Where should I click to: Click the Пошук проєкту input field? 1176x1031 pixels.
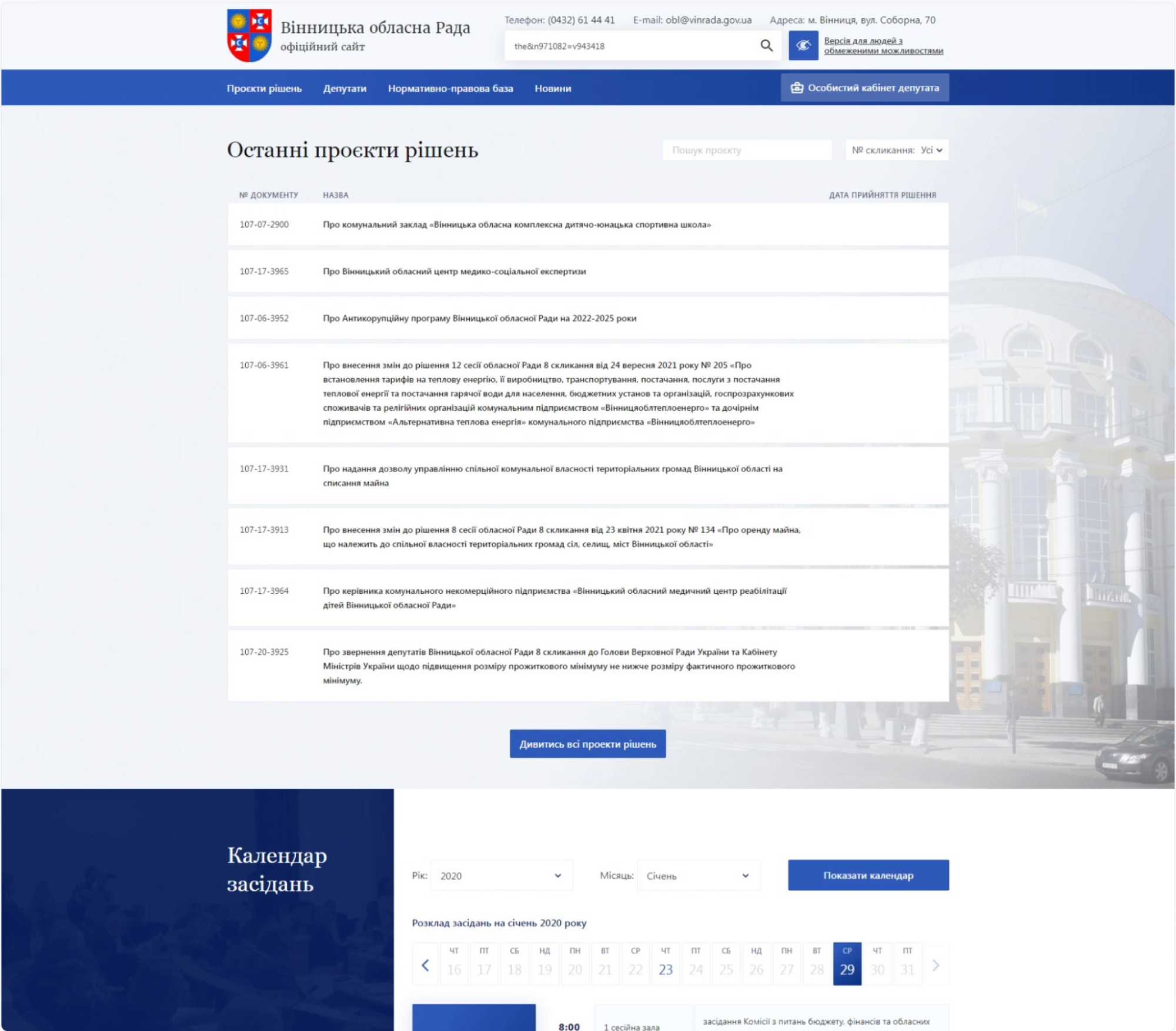747,150
